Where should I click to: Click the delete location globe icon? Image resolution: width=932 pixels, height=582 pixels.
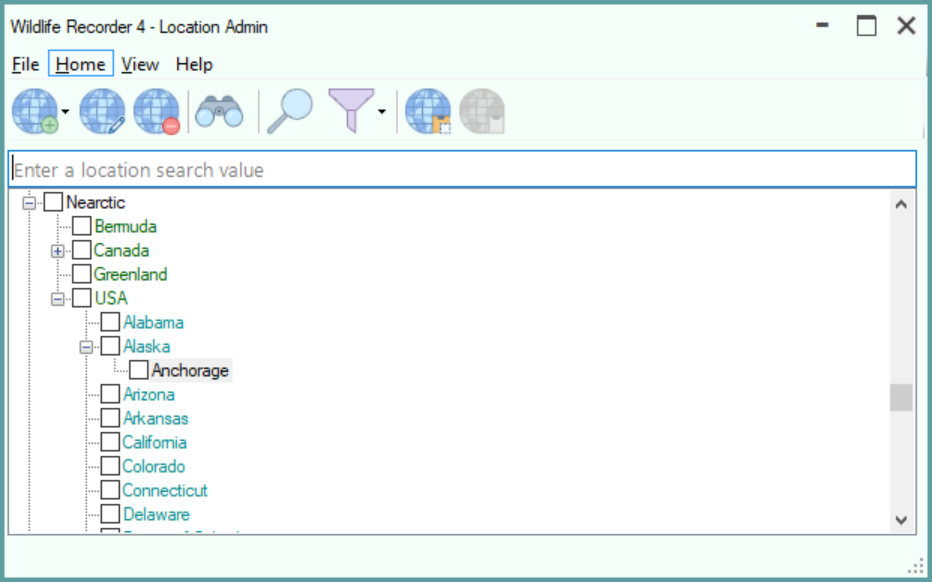(156, 111)
